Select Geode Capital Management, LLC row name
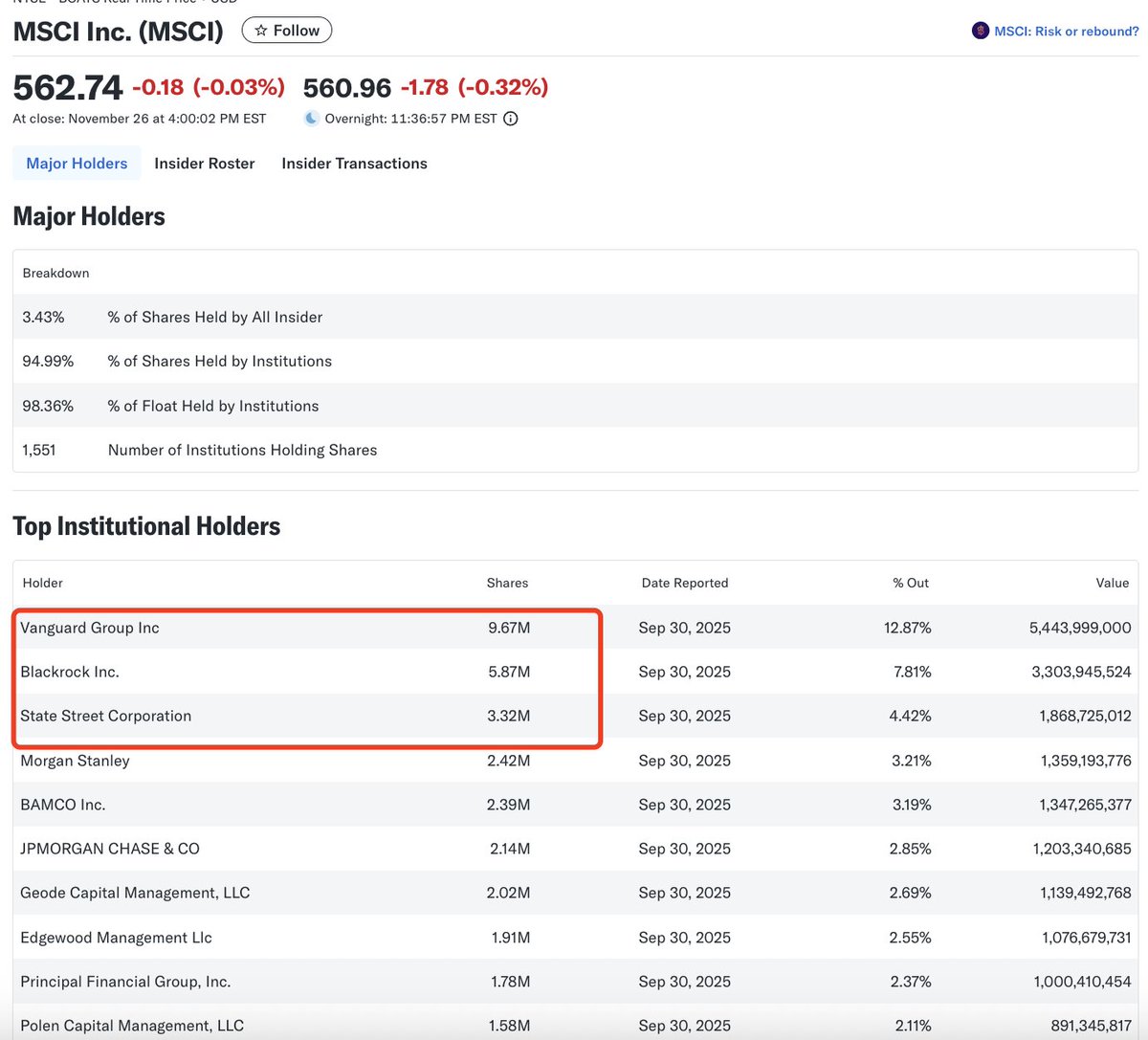1148x1040 pixels. 135,893
